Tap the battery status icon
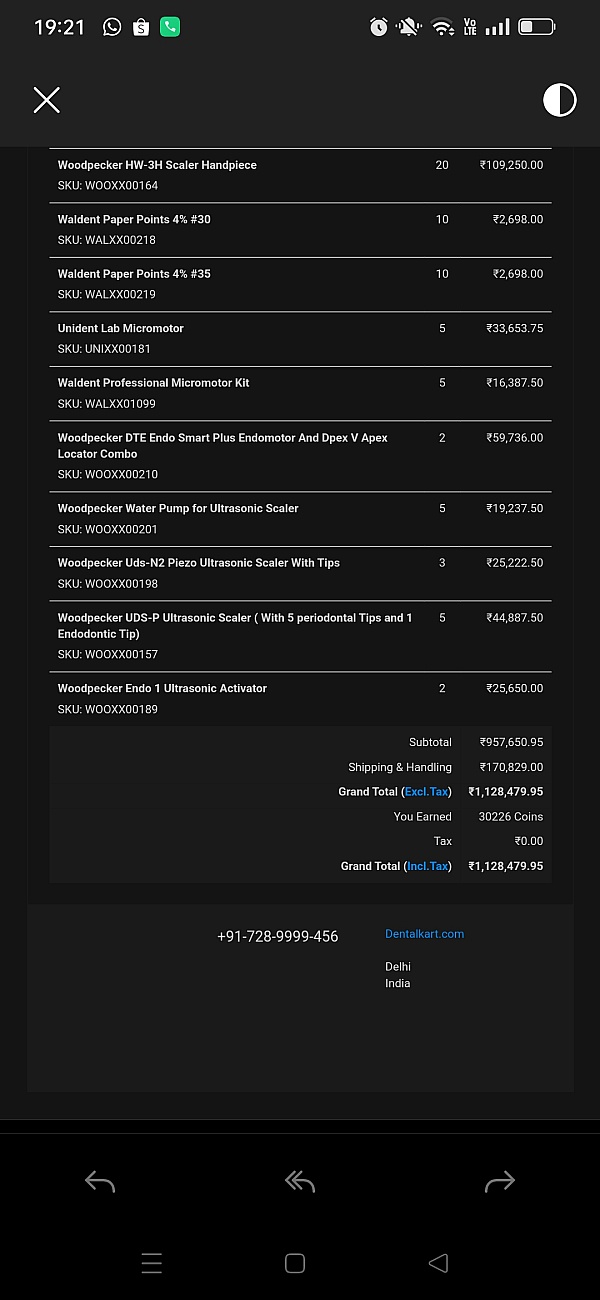The height and width of the screenshot is (1300, 600). pos(536,27)
